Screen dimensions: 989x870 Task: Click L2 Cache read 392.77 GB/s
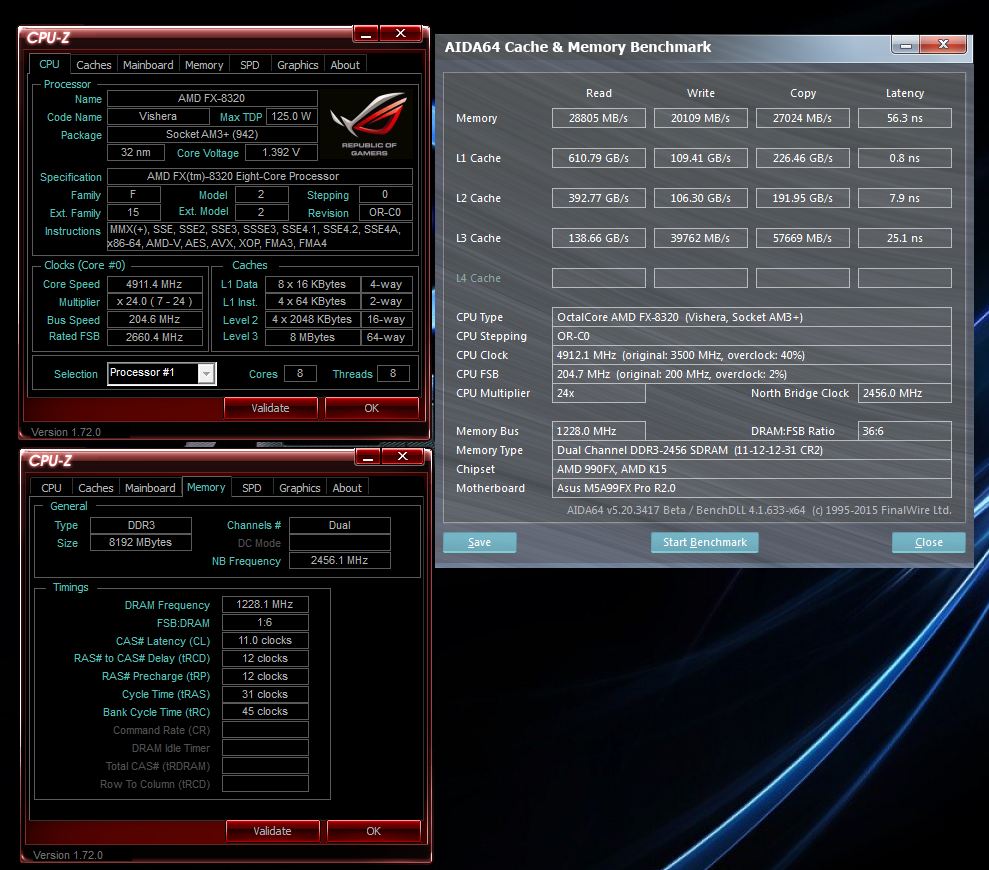tap(599, 198)
